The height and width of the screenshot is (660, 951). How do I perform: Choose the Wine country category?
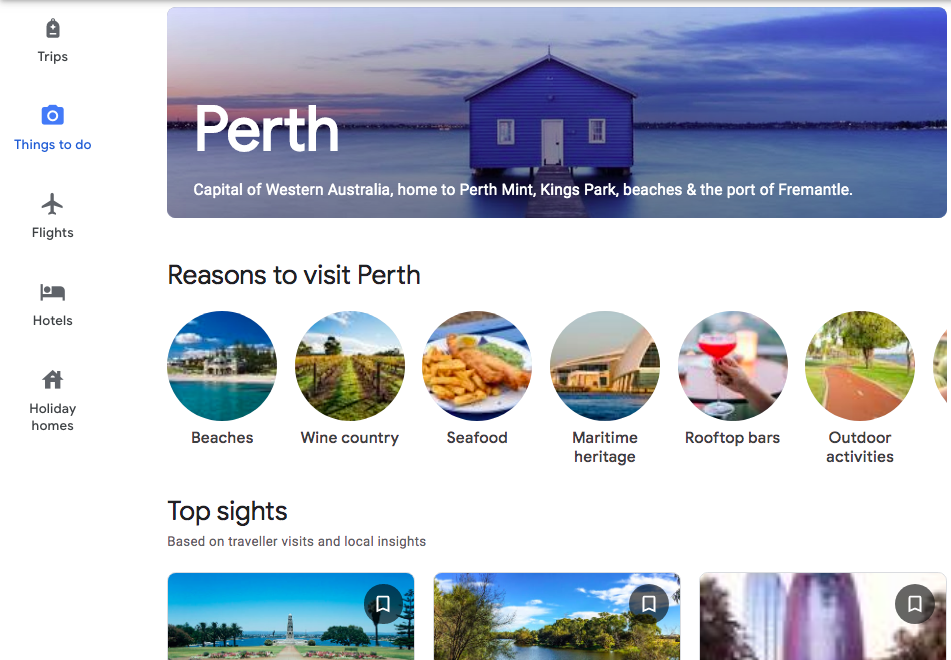click(x=350, y=366)
